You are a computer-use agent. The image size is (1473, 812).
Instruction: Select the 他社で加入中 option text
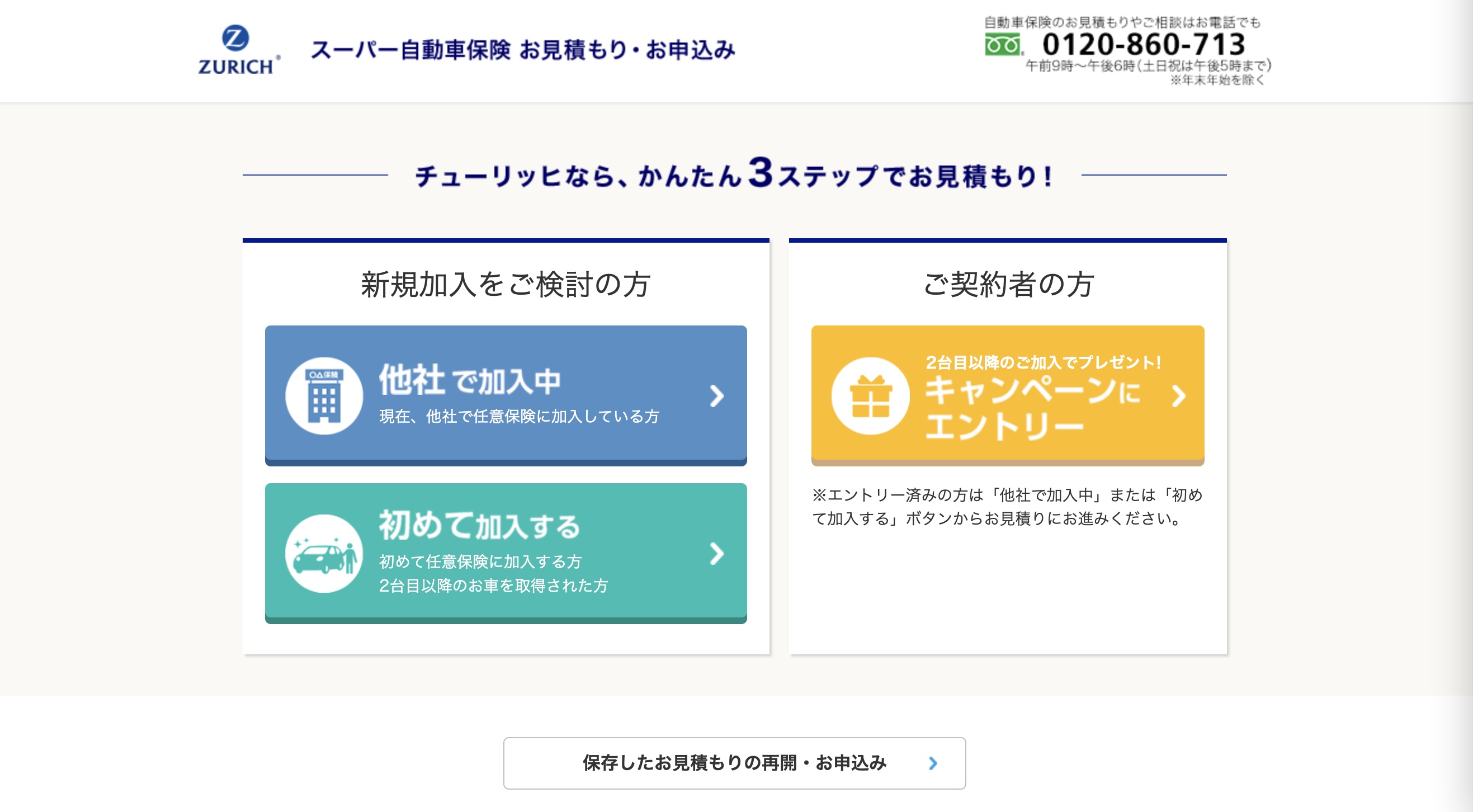470,380
